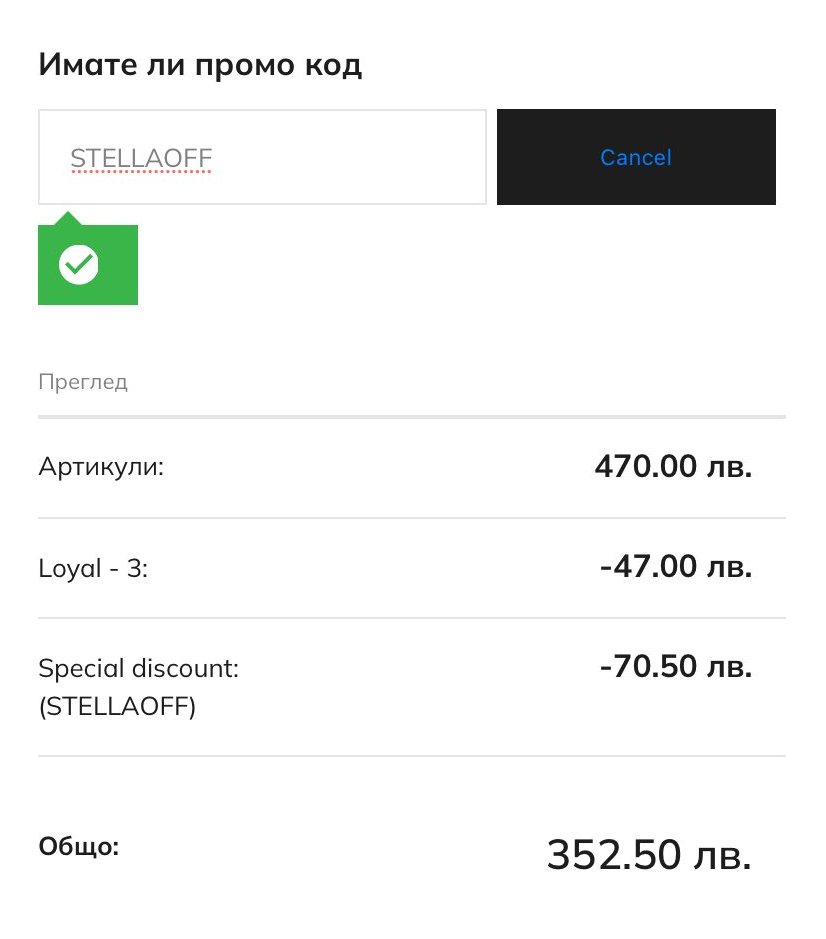Click the divider line above the Общо row

pos(412,756)
